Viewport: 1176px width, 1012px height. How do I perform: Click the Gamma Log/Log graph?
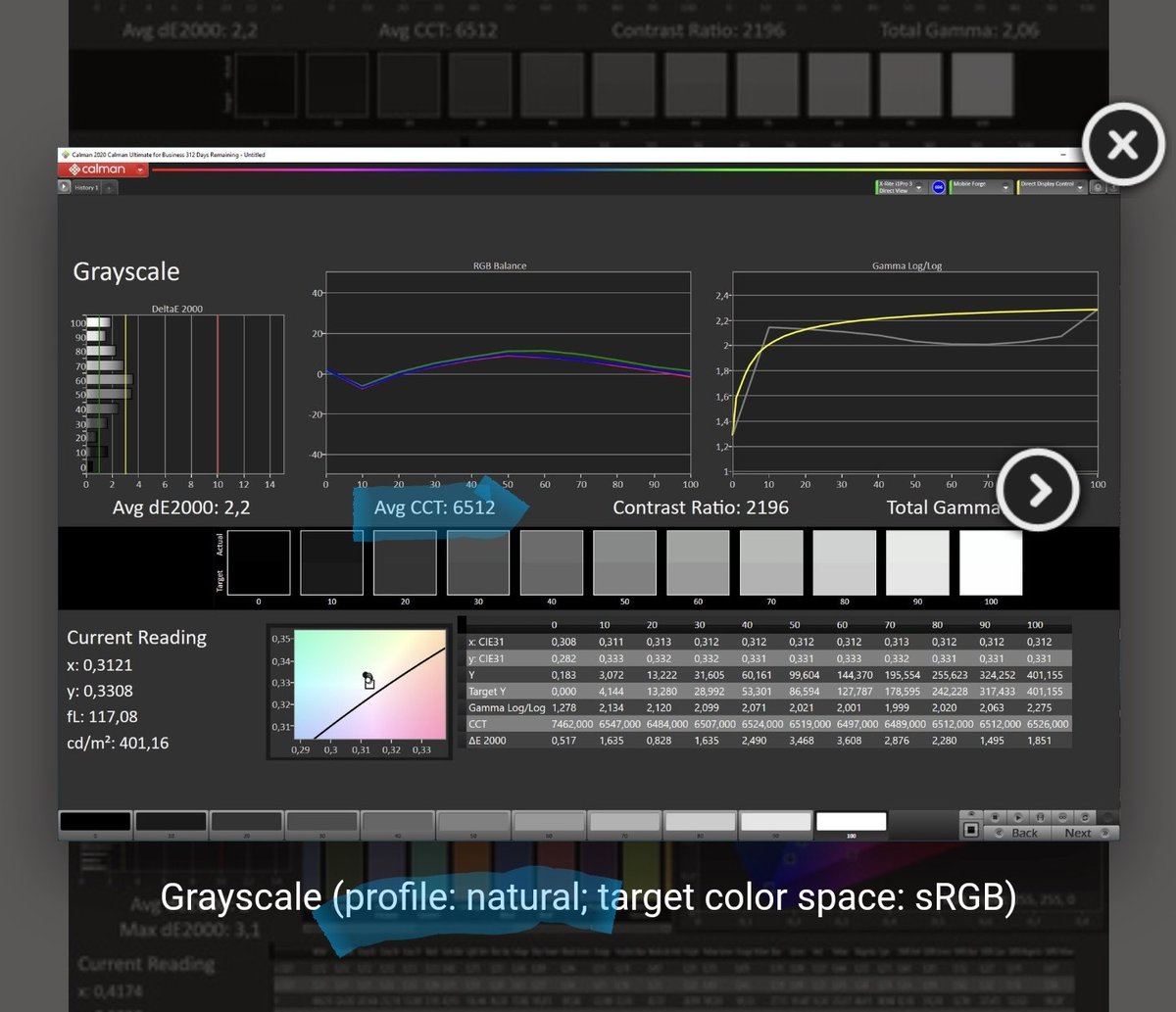914,374
